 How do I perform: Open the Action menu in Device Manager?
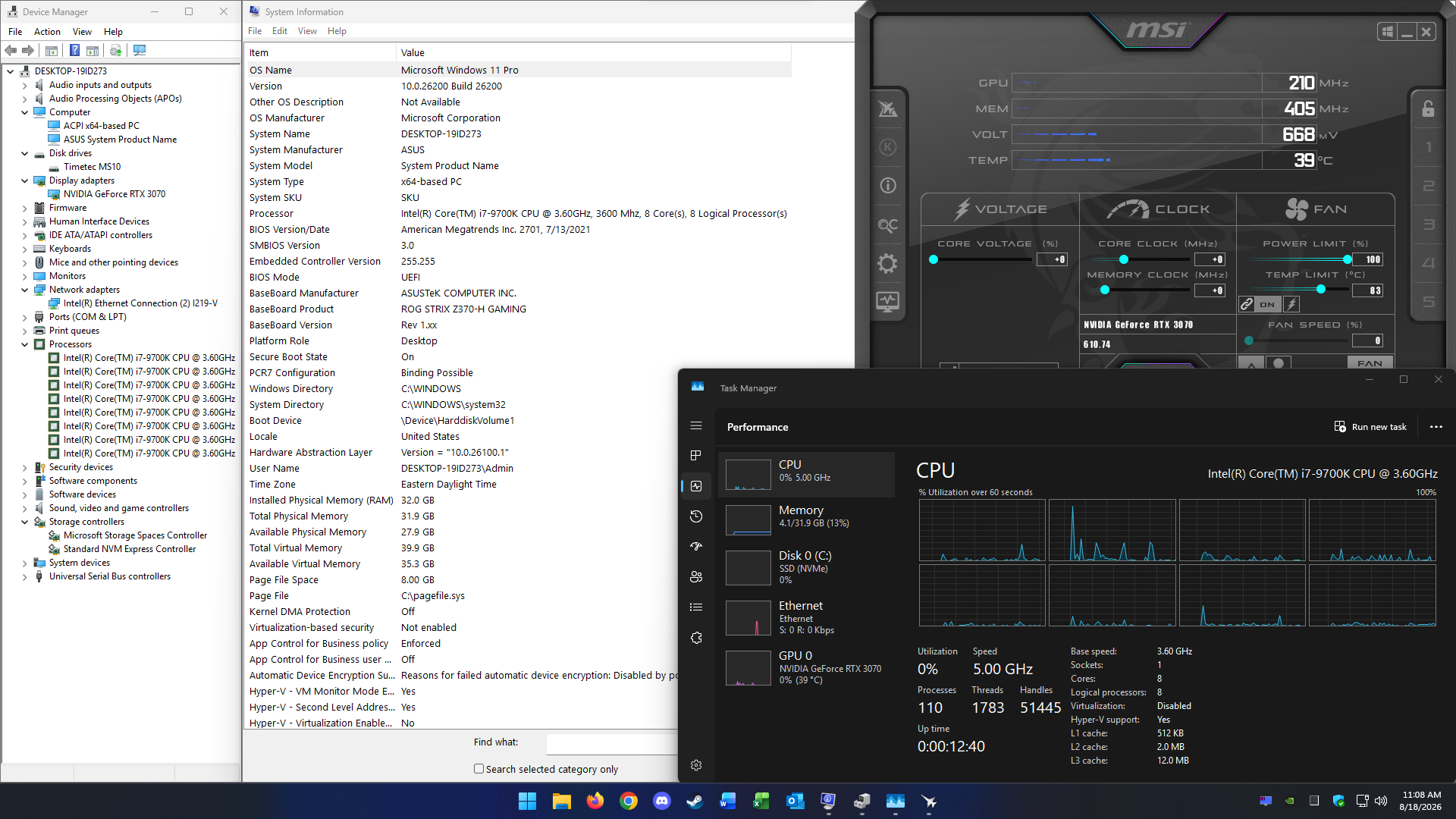(x=47, y=32)
